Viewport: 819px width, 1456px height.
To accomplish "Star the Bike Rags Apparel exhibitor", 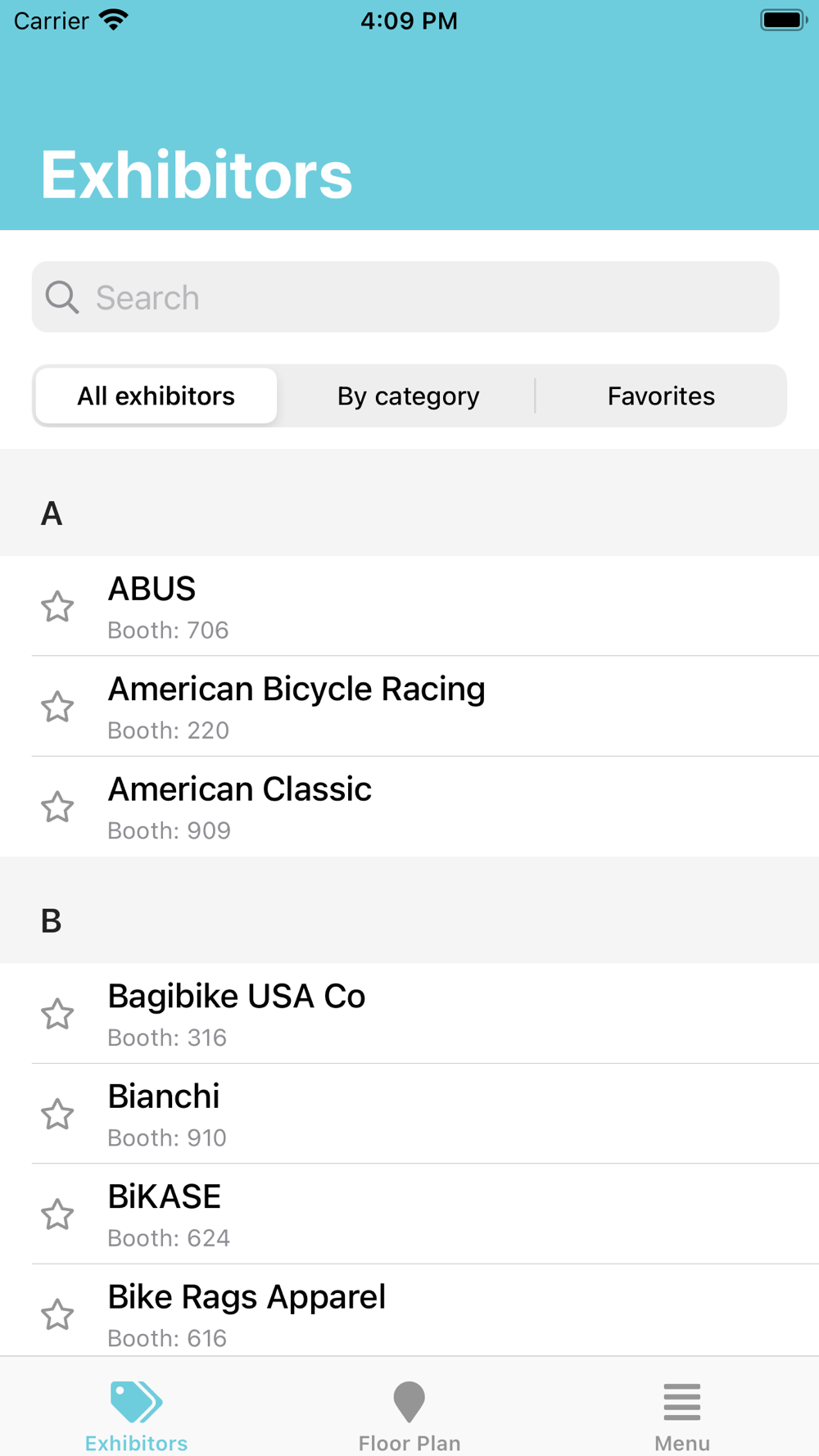I will pyautogui.click(x=57, y=1314).
